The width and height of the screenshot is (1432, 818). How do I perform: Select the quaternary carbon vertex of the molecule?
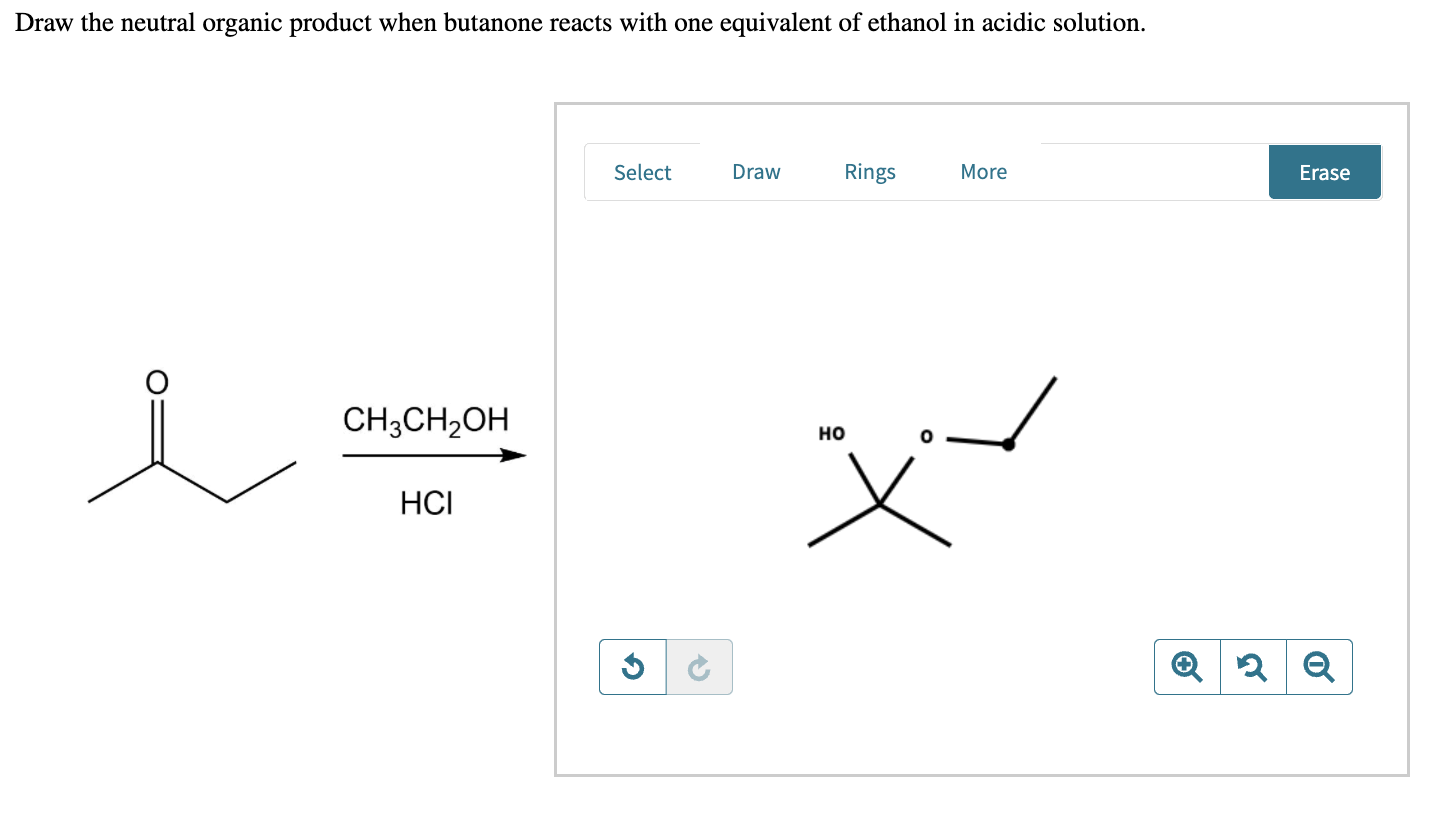(x=878, y=503)
